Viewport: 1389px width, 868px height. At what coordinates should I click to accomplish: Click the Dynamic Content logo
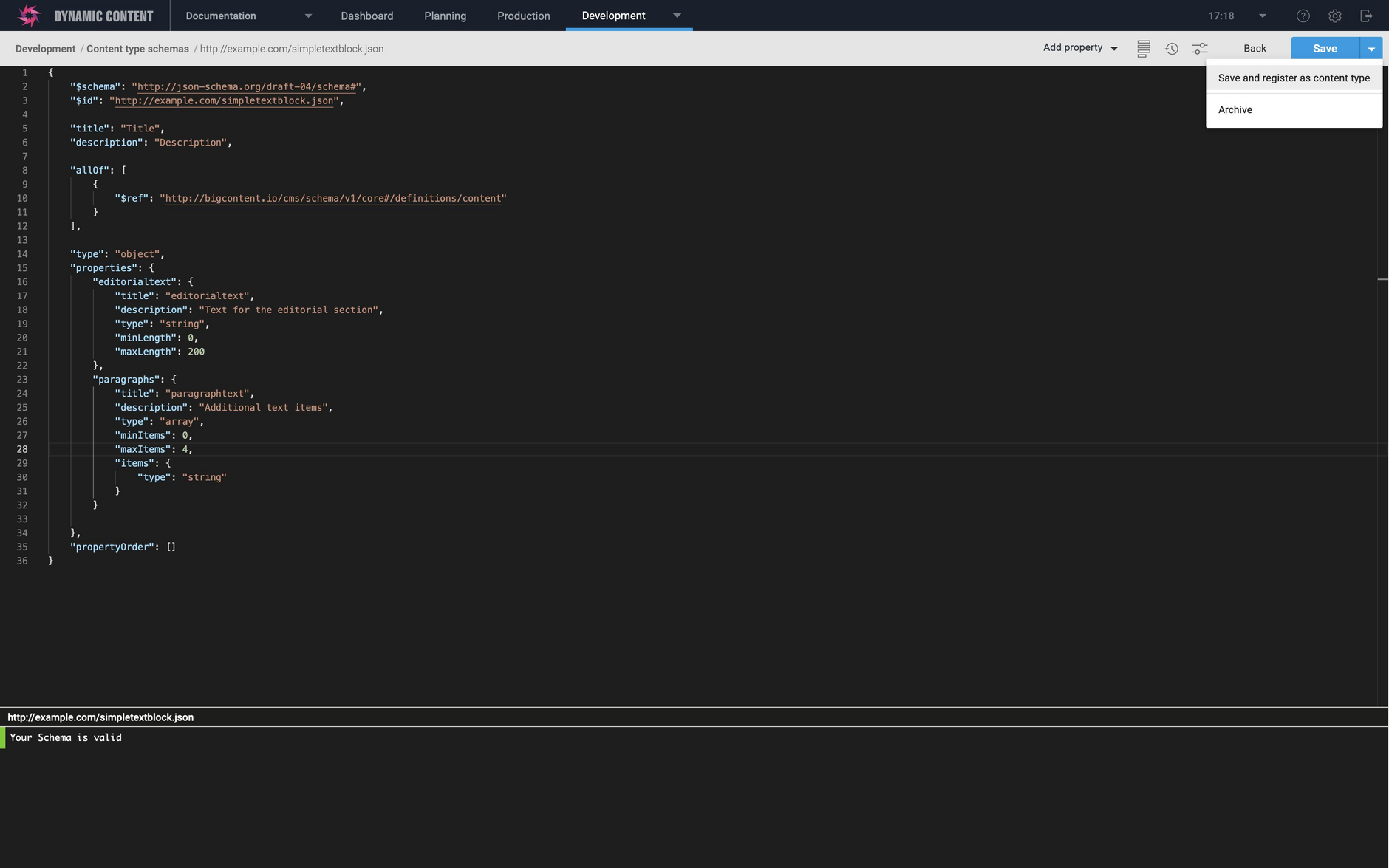click(x=28, y=15)
